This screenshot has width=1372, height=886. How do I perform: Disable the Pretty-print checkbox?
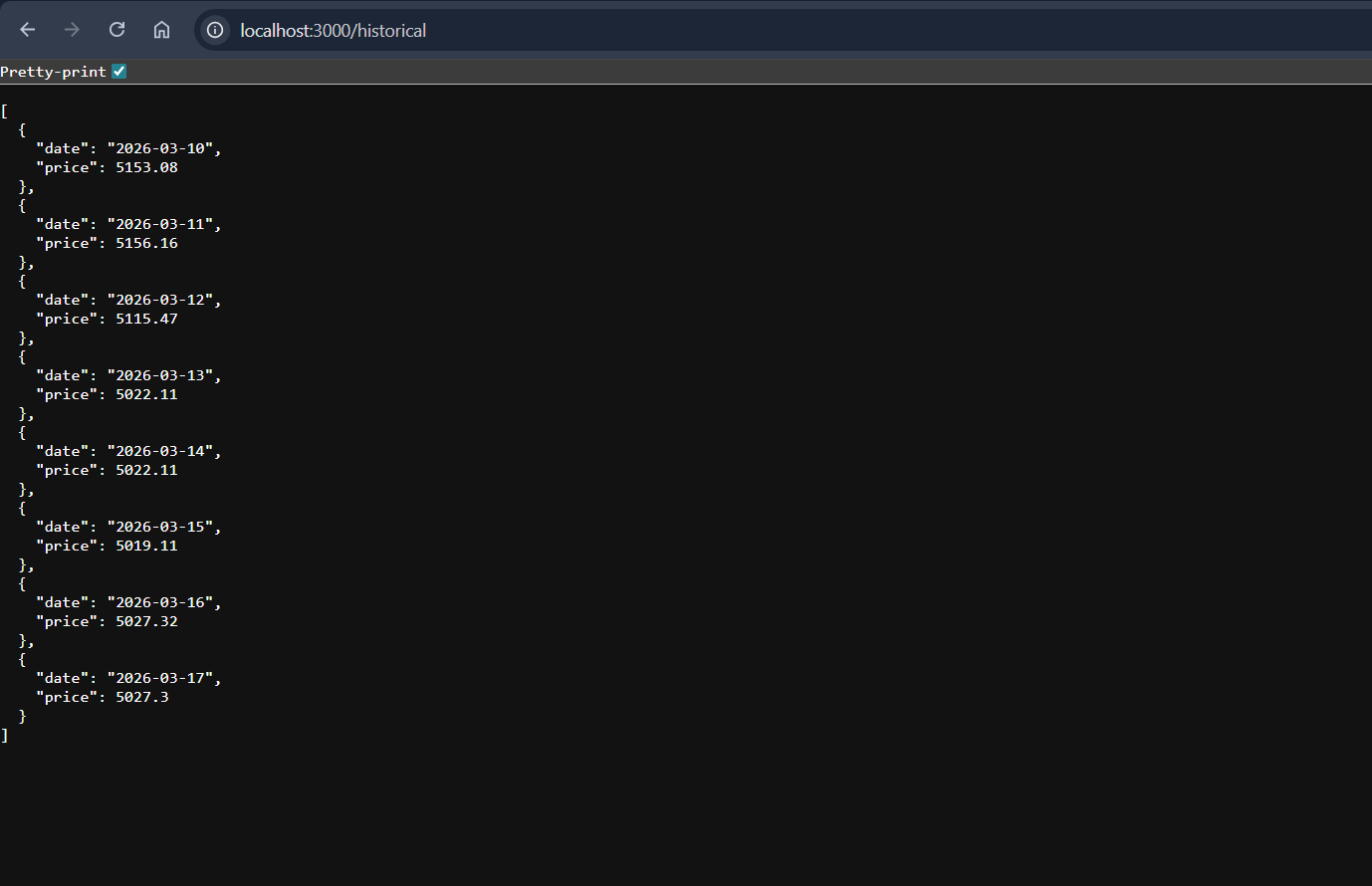(x=119, y=72)
